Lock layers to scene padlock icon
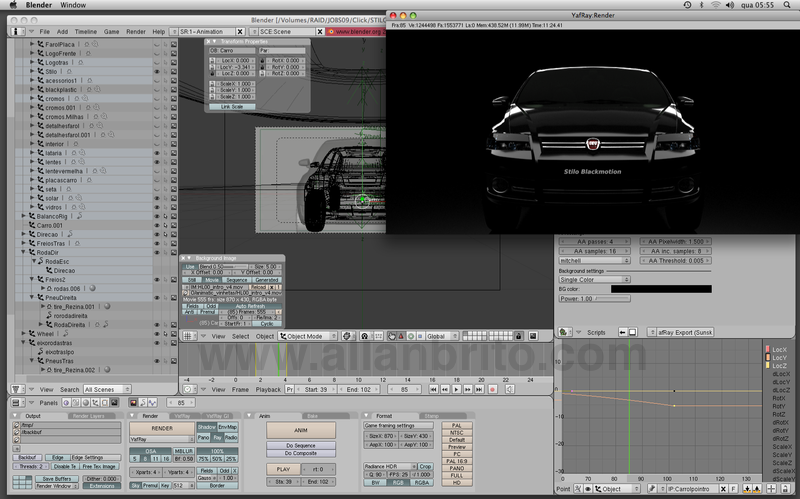The height and width of the screenshot is (499, 800). click(x=519, y=336)
